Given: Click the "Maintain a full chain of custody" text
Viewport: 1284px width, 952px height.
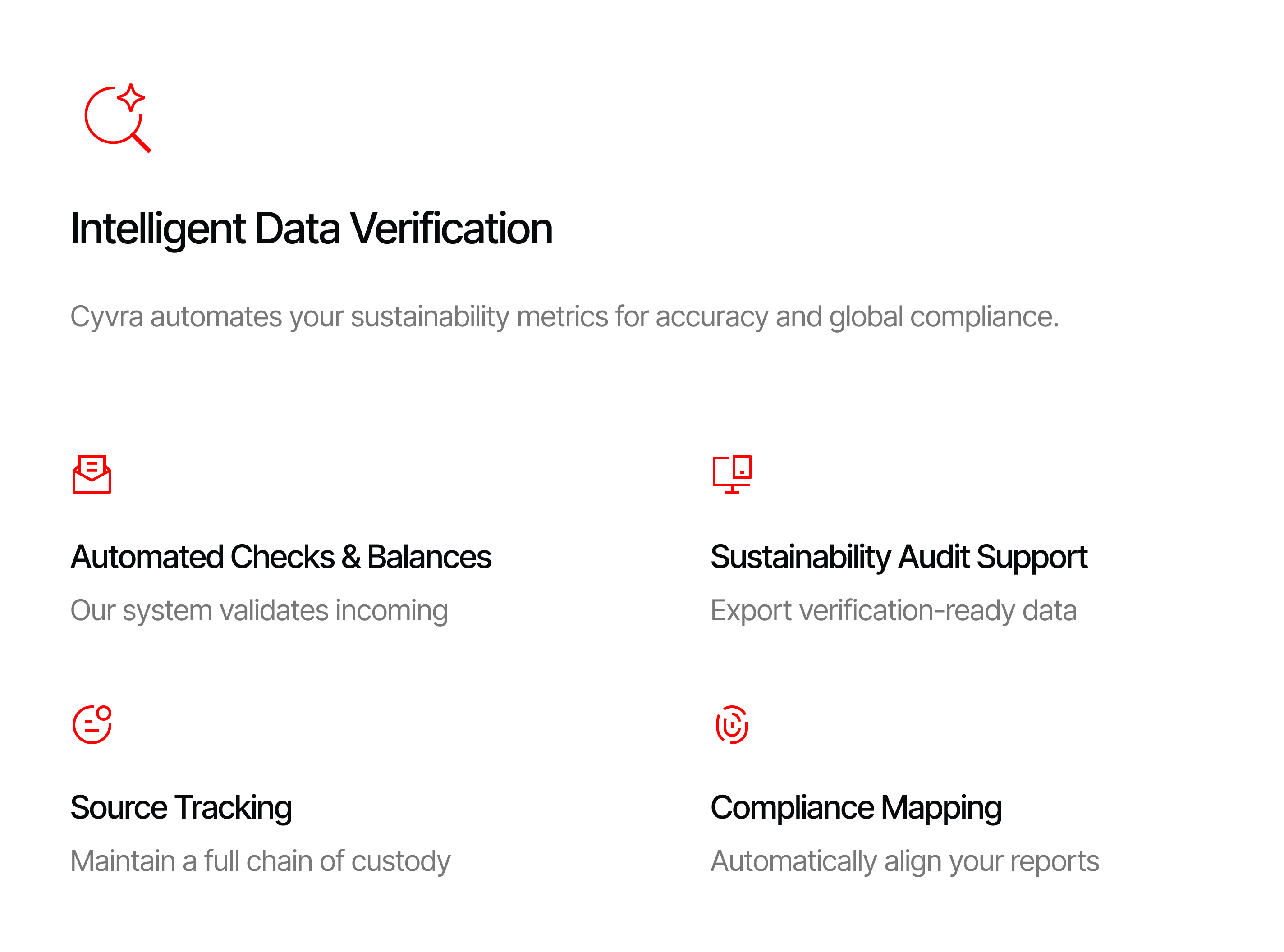Looking at the screenshot, I should coord(260,861).
